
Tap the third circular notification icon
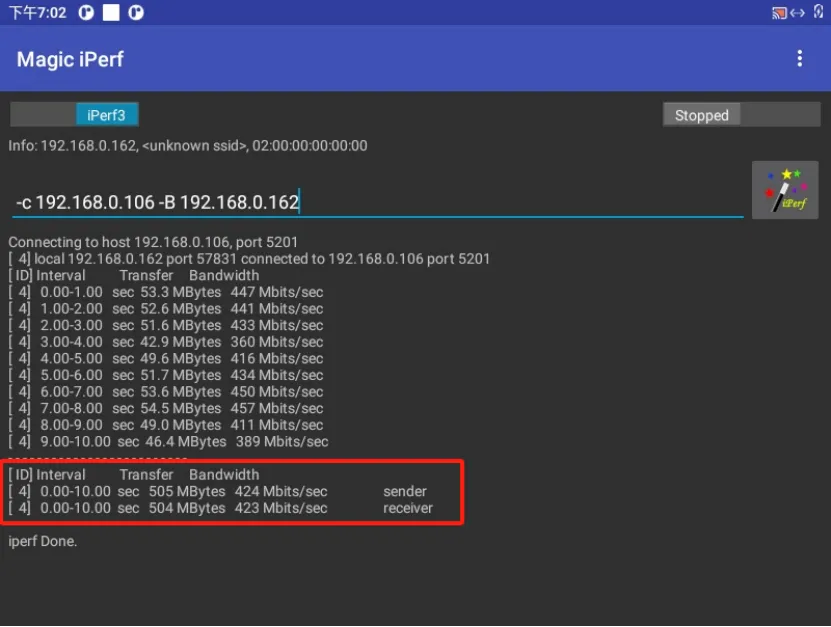[136, 12]
